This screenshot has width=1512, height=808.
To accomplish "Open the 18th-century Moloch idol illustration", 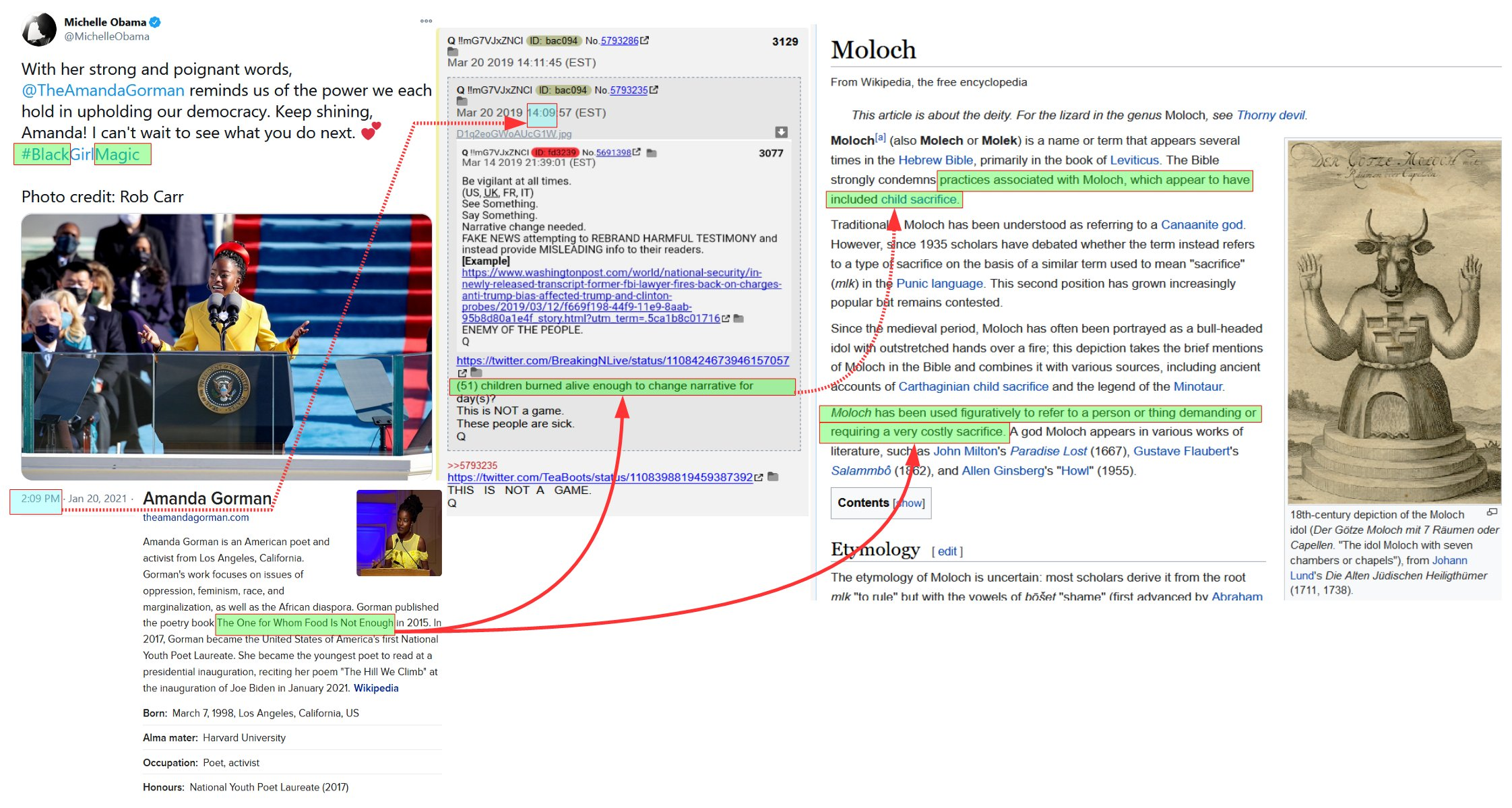I will pyautogui.click(x=1394, y=322).
